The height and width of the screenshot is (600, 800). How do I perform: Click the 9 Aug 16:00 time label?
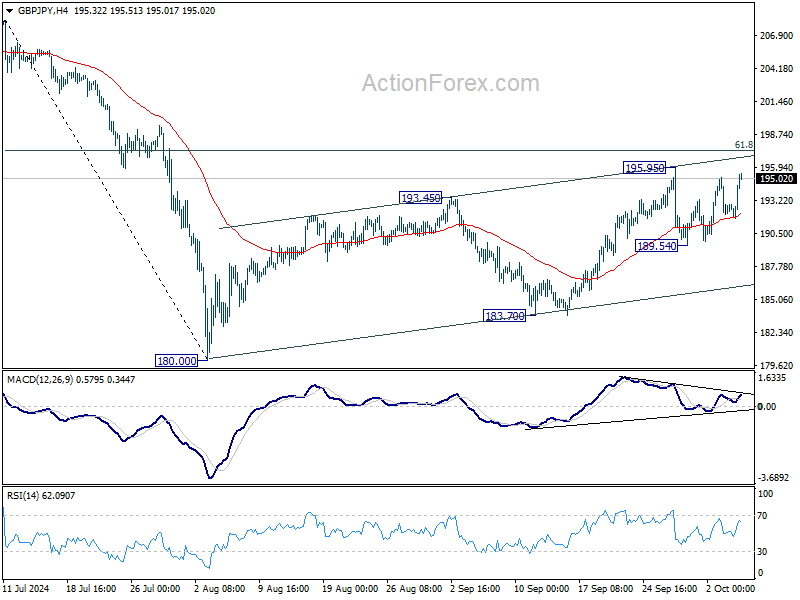284,588
